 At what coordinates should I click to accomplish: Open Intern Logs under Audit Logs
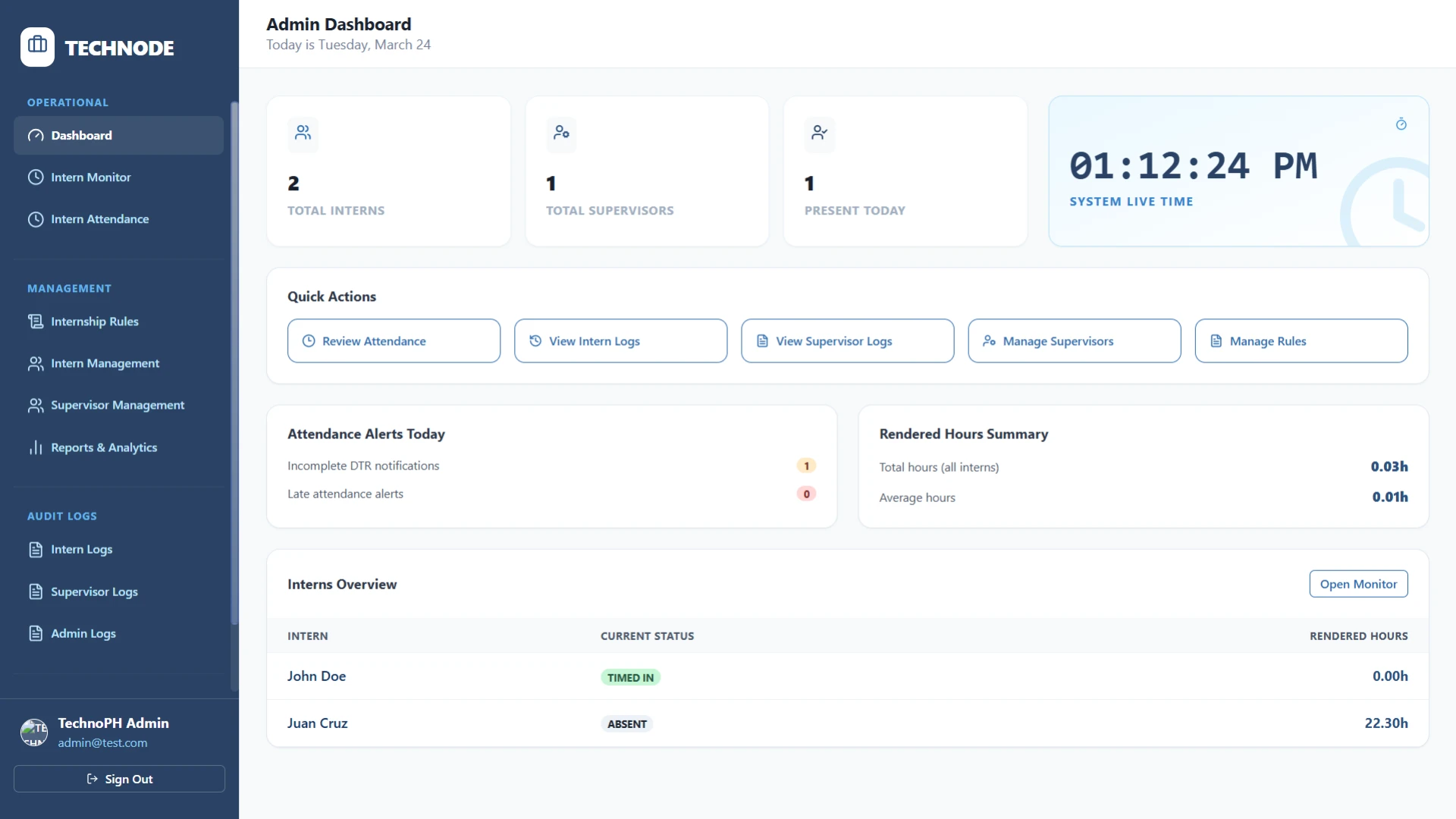pyautogui.click(x=118, y=549)
